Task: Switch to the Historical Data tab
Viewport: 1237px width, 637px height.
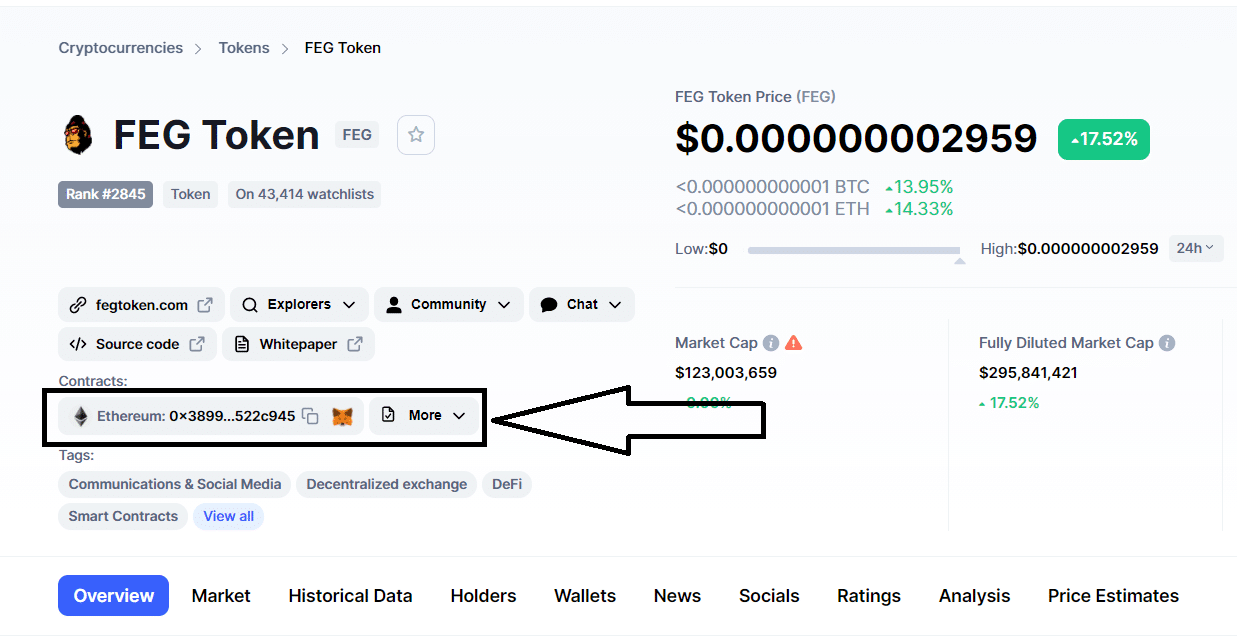Action: point(350,596)
